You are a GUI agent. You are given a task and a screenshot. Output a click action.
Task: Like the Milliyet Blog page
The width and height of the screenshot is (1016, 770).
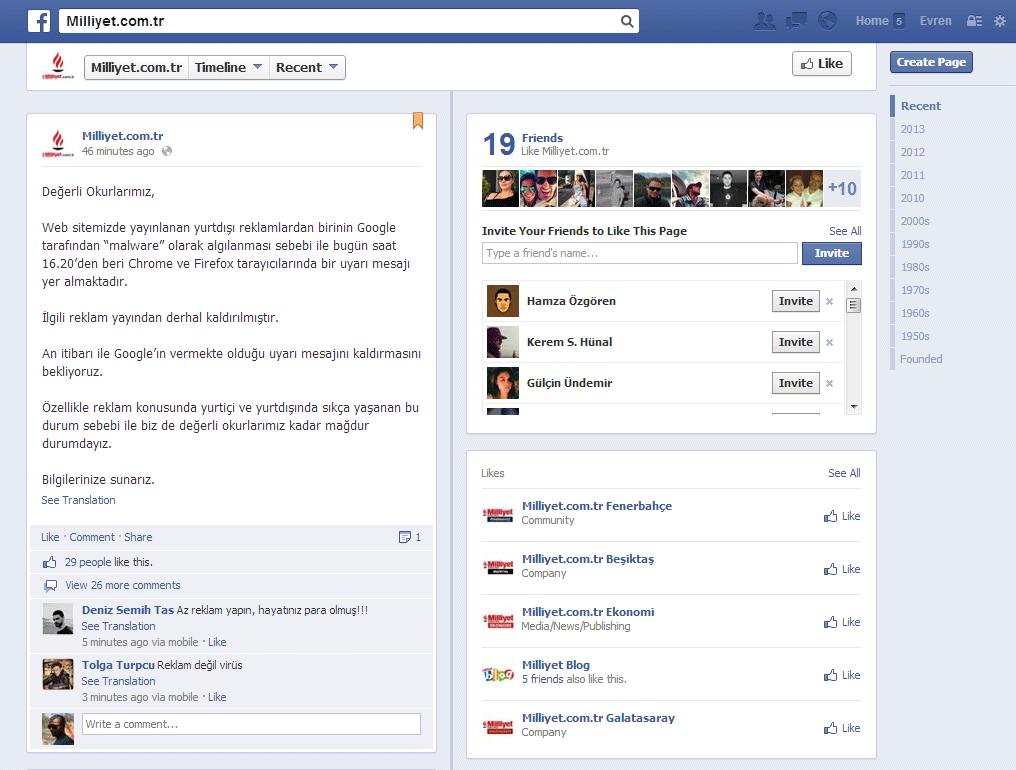pyautogui.click(x=842, y=675)
